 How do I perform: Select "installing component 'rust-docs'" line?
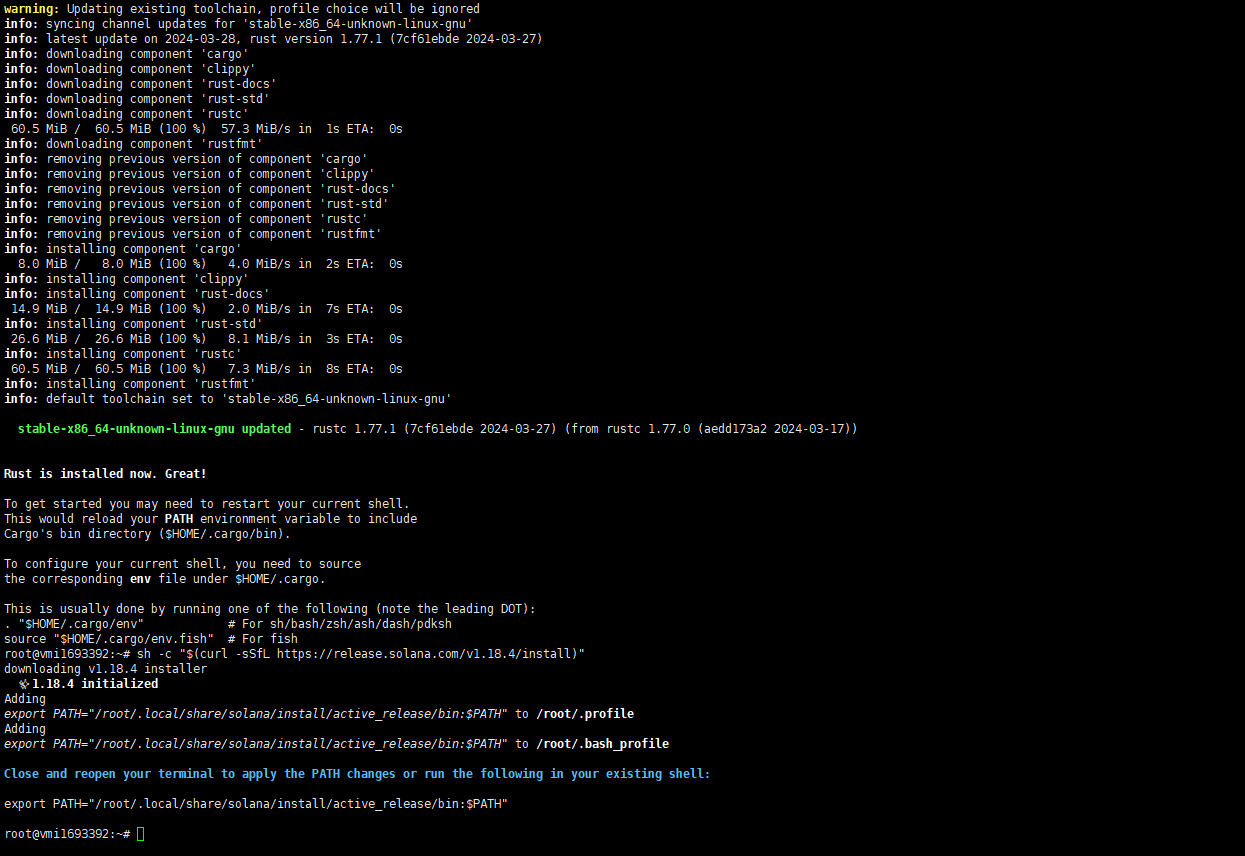point(137,294)
